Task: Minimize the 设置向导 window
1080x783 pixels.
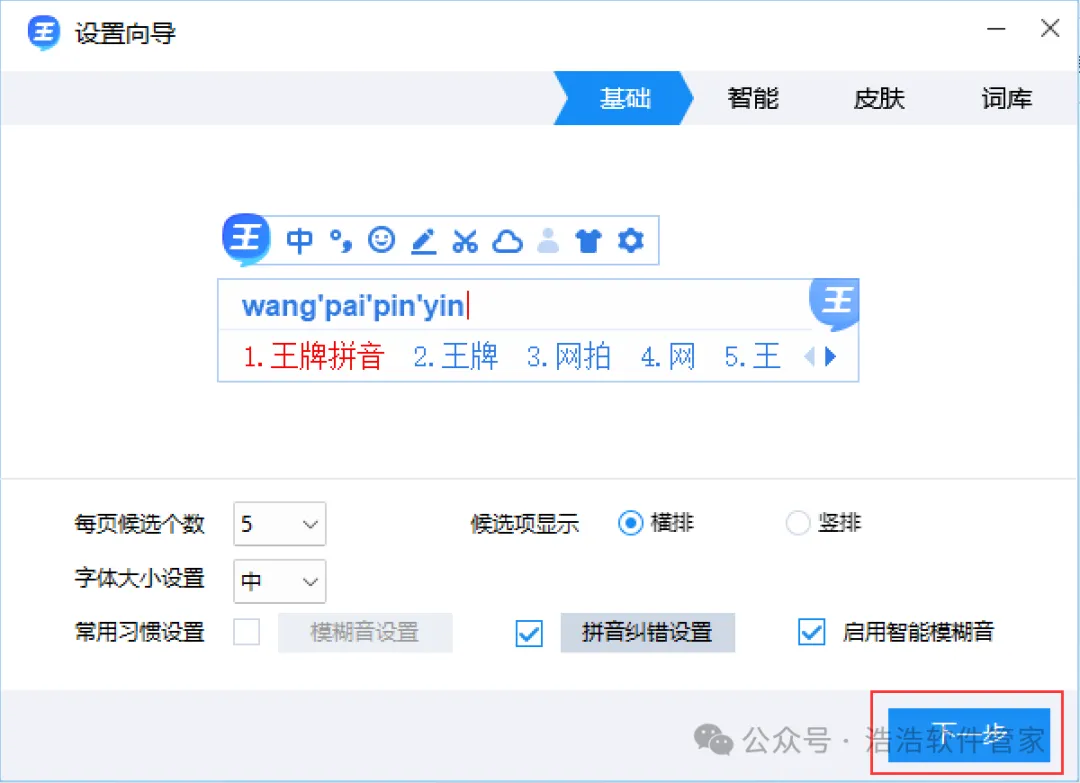Action: click(996, 29)
